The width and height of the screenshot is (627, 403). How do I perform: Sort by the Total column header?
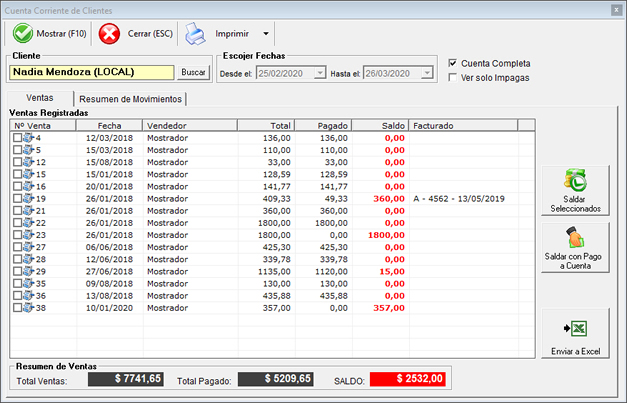(266, 126)
